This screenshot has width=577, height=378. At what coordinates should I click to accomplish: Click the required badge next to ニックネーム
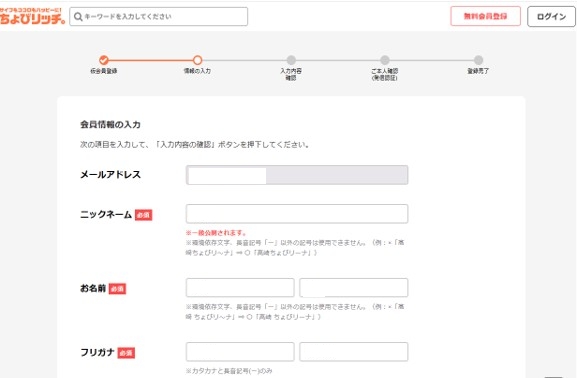click(144, 215)
